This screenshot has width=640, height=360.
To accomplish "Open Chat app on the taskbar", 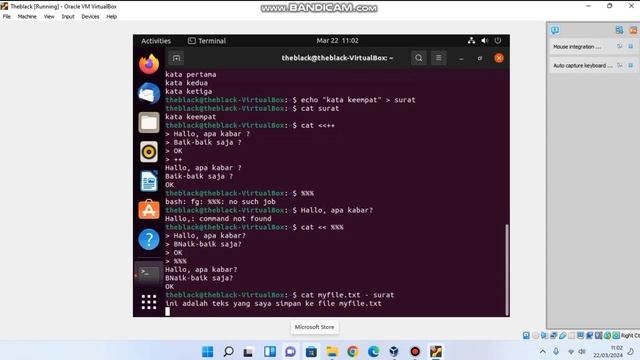I will click(x=290, y=351).
